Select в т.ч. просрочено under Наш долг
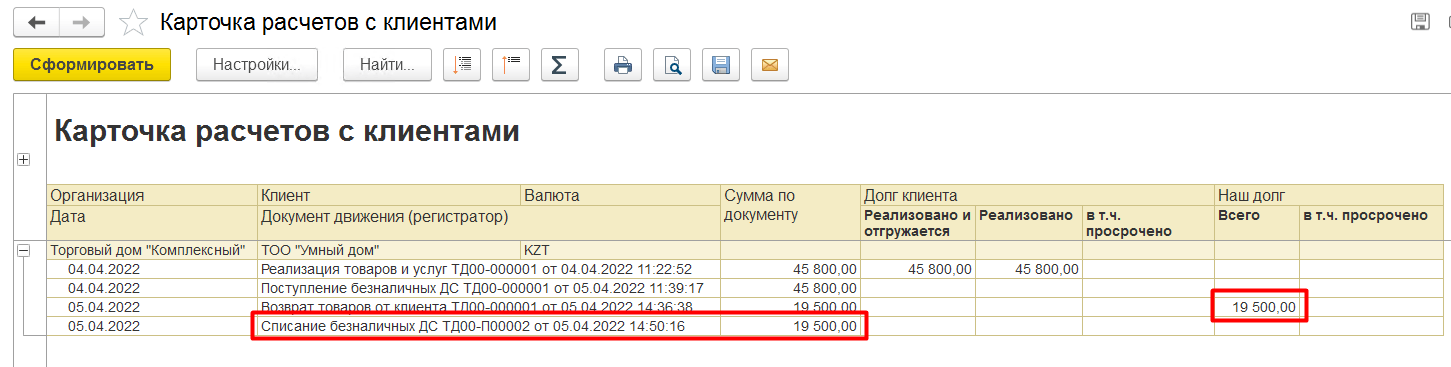The image size is (1451, 367). (x=1371, y=223)
